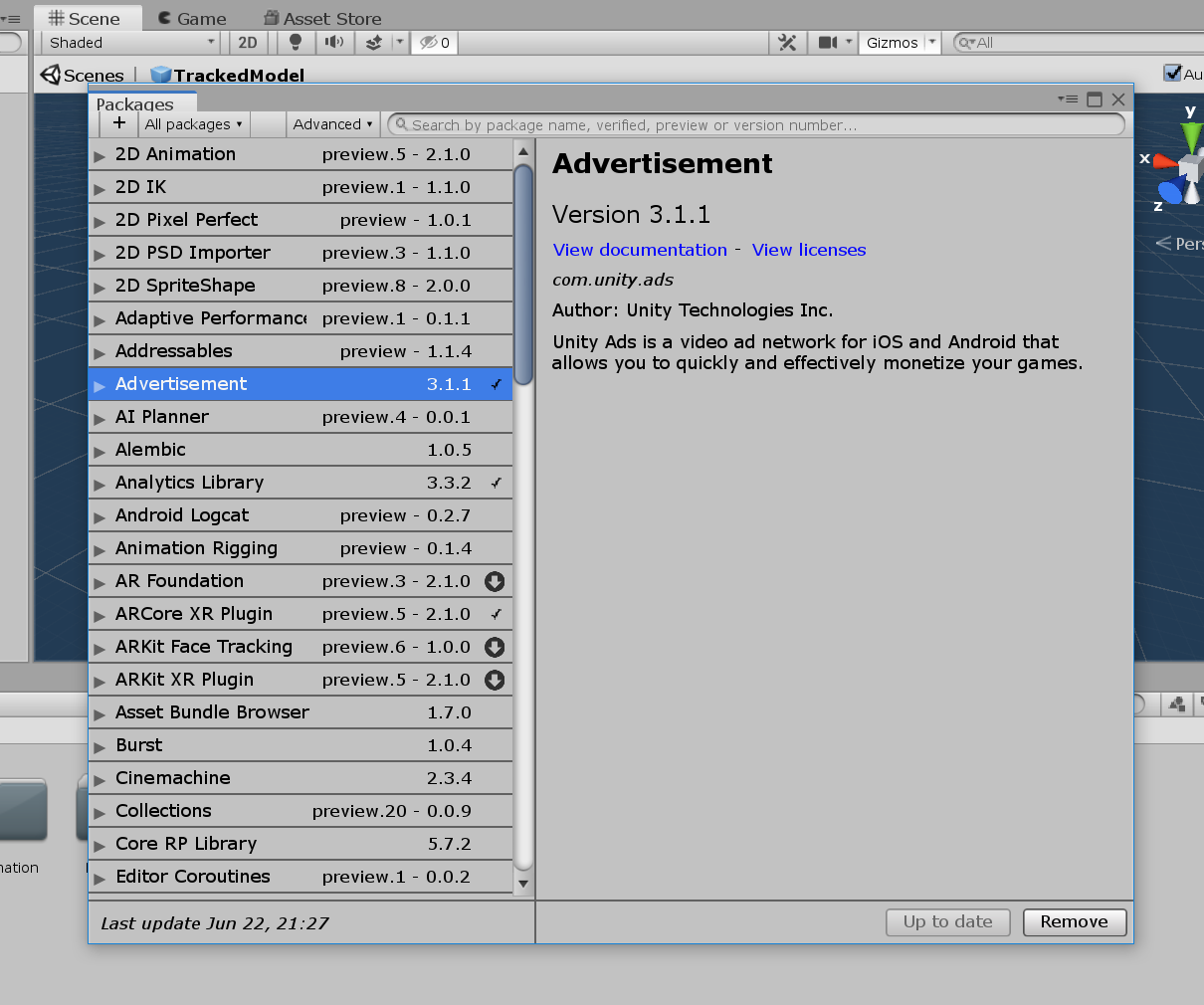This screenshot has height=1005, width=1204.
Task: Click the scene search All field
Action: tap(1079, 43)
